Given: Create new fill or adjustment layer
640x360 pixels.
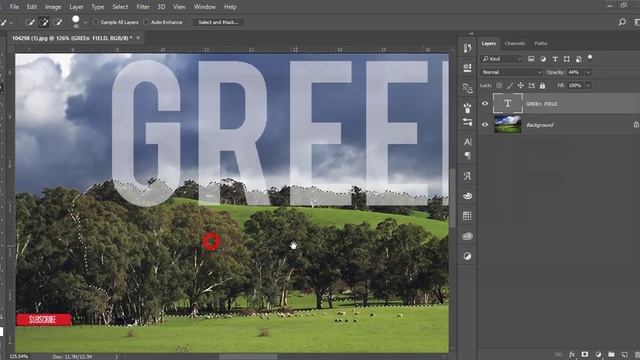Looking at the screenshot, I should [x=598, y=355].
